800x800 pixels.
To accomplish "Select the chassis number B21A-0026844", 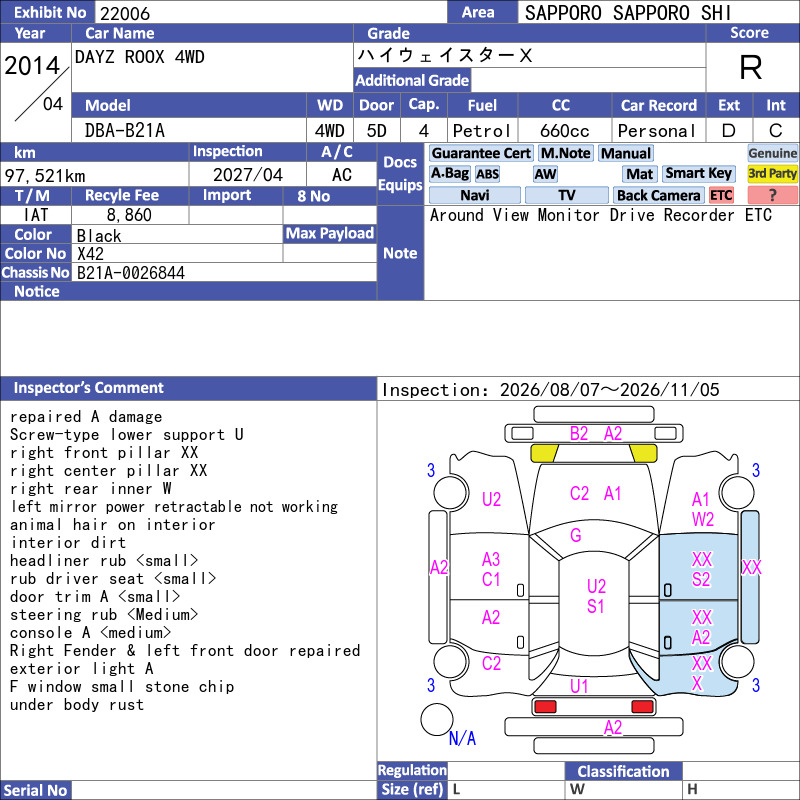I will 131,273.
